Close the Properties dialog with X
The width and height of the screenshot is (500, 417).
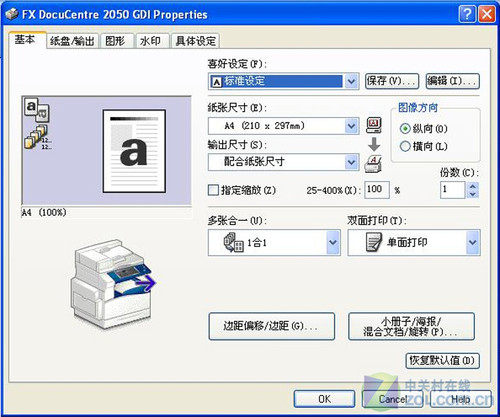point(486,14)
